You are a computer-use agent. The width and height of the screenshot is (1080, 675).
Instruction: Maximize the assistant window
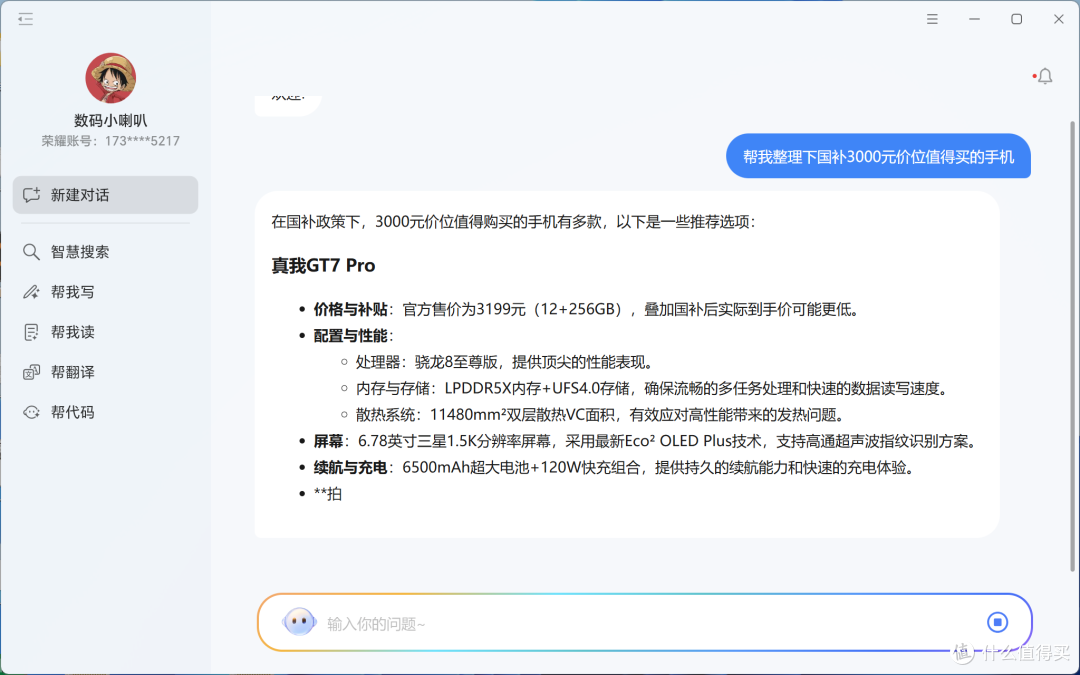click(1016, 19)
